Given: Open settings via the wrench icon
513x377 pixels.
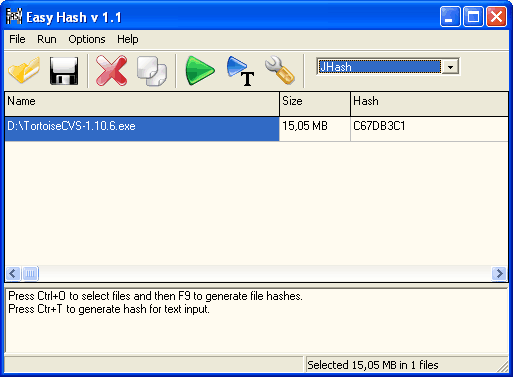Looking at the screenshot, I should pos(280,70).
